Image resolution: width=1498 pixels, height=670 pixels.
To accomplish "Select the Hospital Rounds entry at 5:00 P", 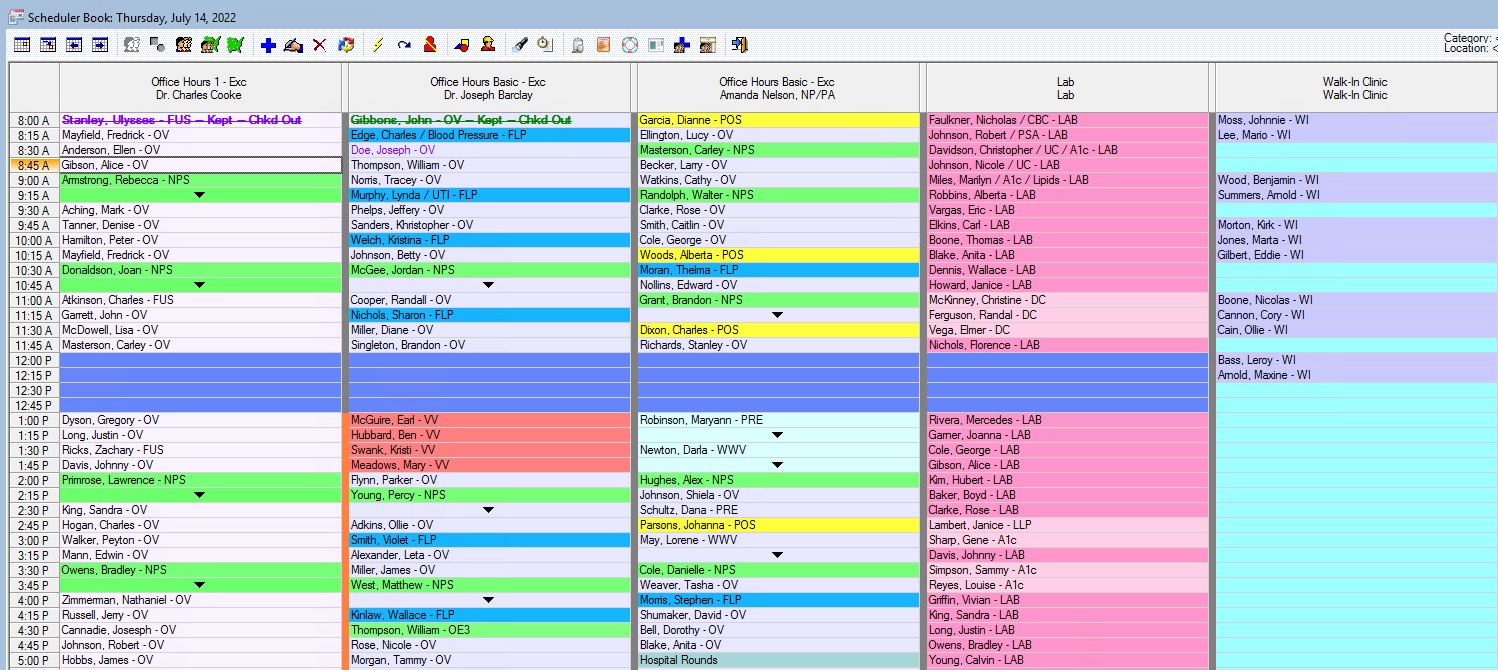I will point(775,659).
